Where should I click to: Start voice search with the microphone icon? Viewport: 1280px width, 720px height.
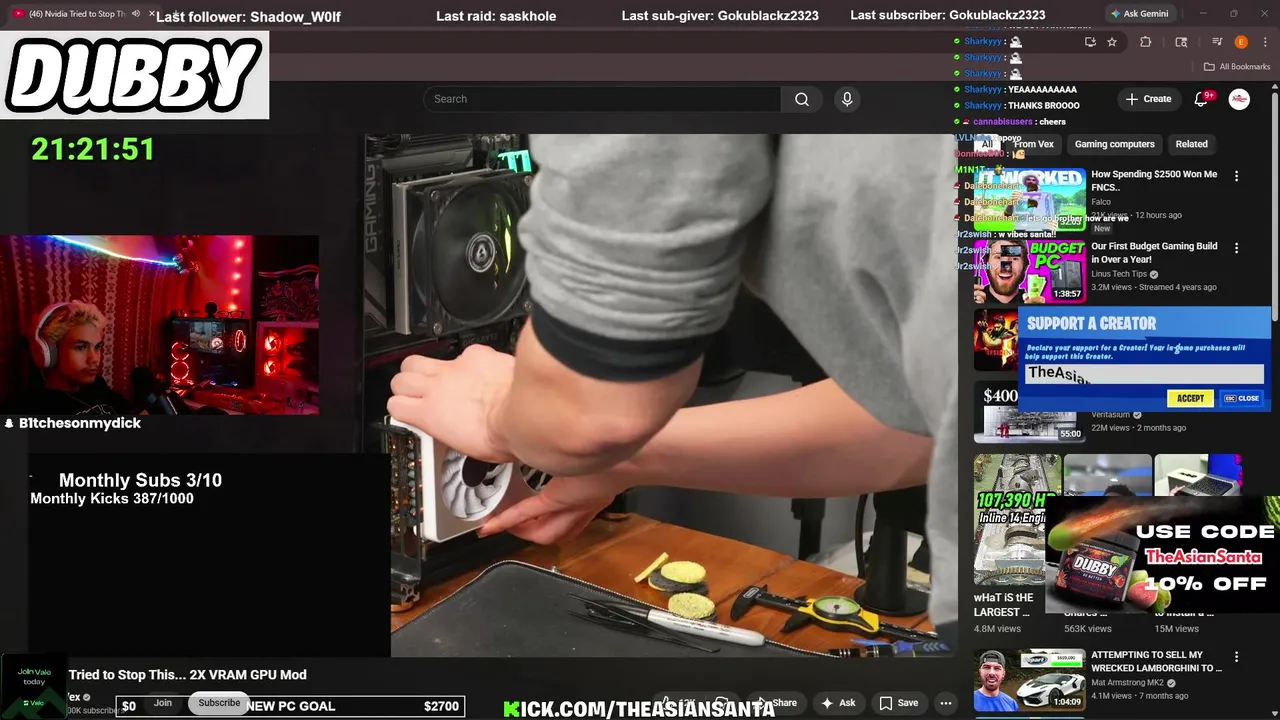pyautogui.click(x=847, y=99)
